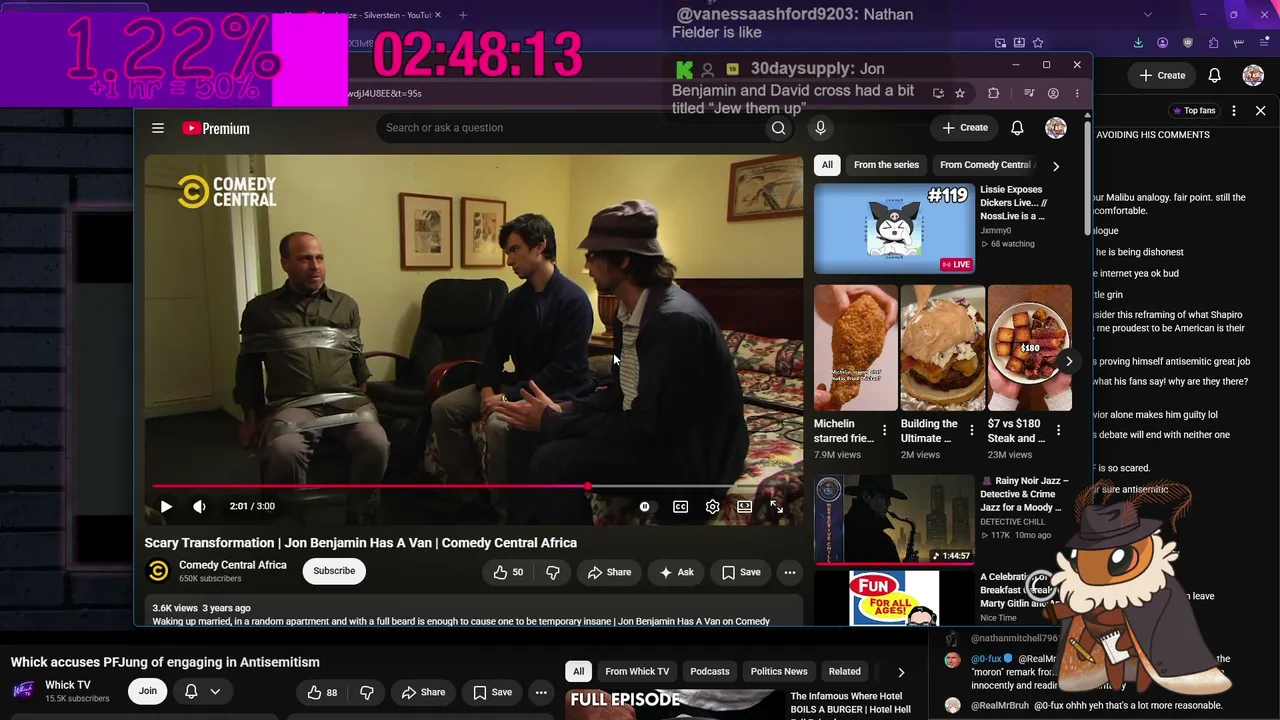Screen dimensions: 1280x720
Task: Save the Jon Benjamin video to a playlist
Action: click(741, 572)
